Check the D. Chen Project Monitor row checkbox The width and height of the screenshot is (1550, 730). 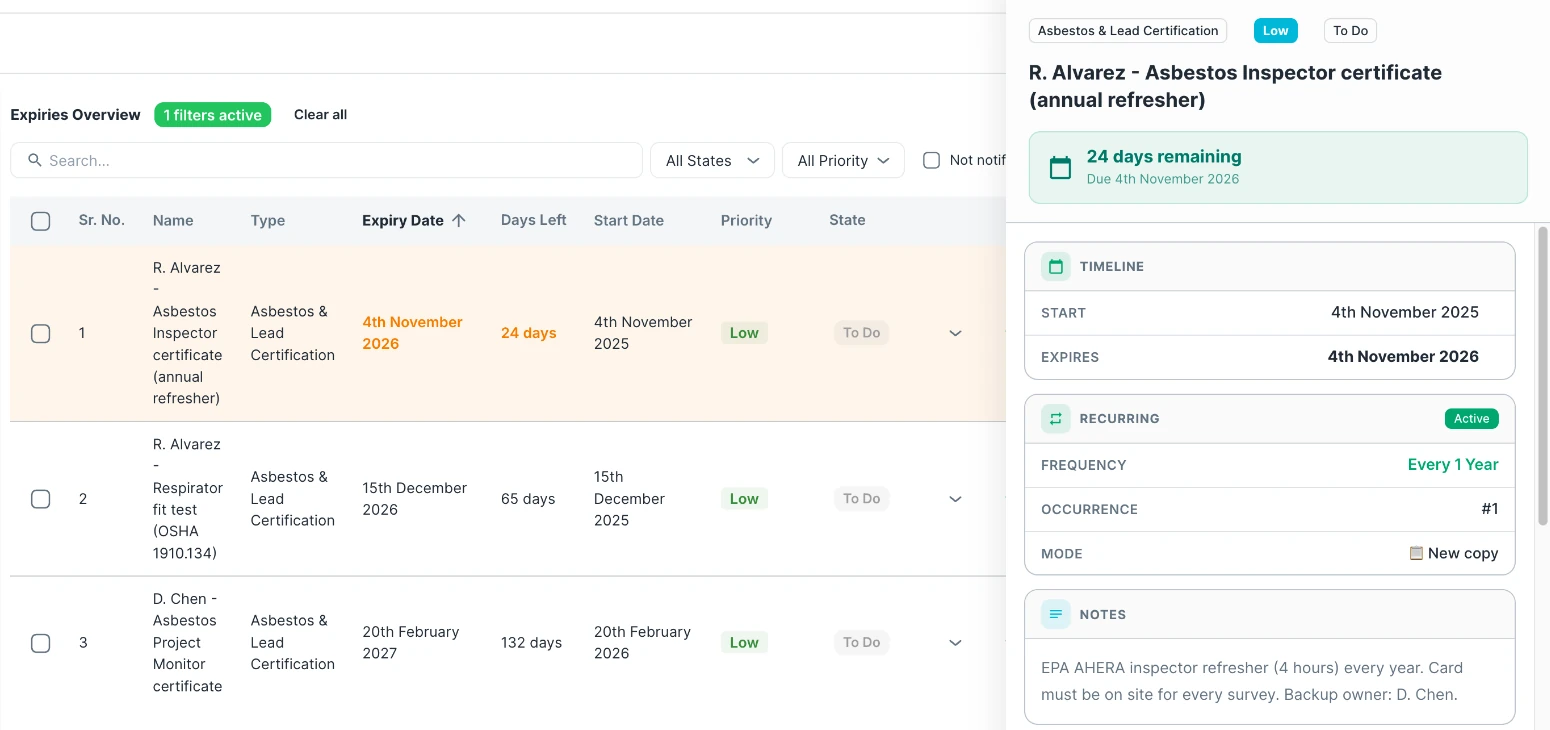[x=41, y=643]
